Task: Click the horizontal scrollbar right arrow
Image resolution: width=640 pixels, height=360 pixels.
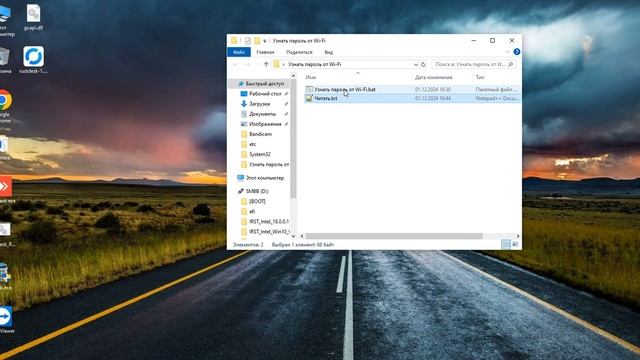Action: [518, 236]
